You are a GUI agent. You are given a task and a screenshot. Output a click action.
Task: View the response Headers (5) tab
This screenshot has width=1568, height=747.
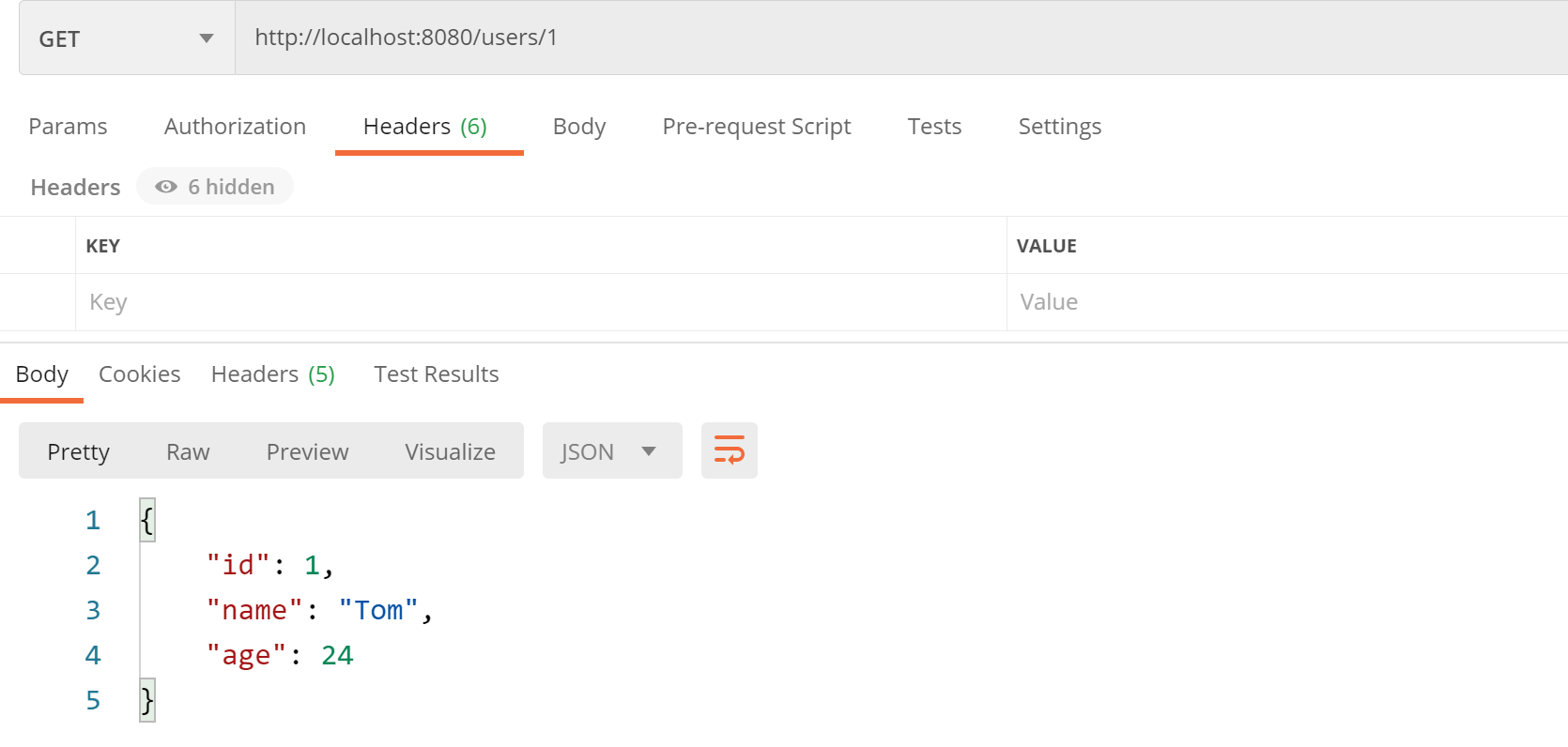[x=273, y=374]
